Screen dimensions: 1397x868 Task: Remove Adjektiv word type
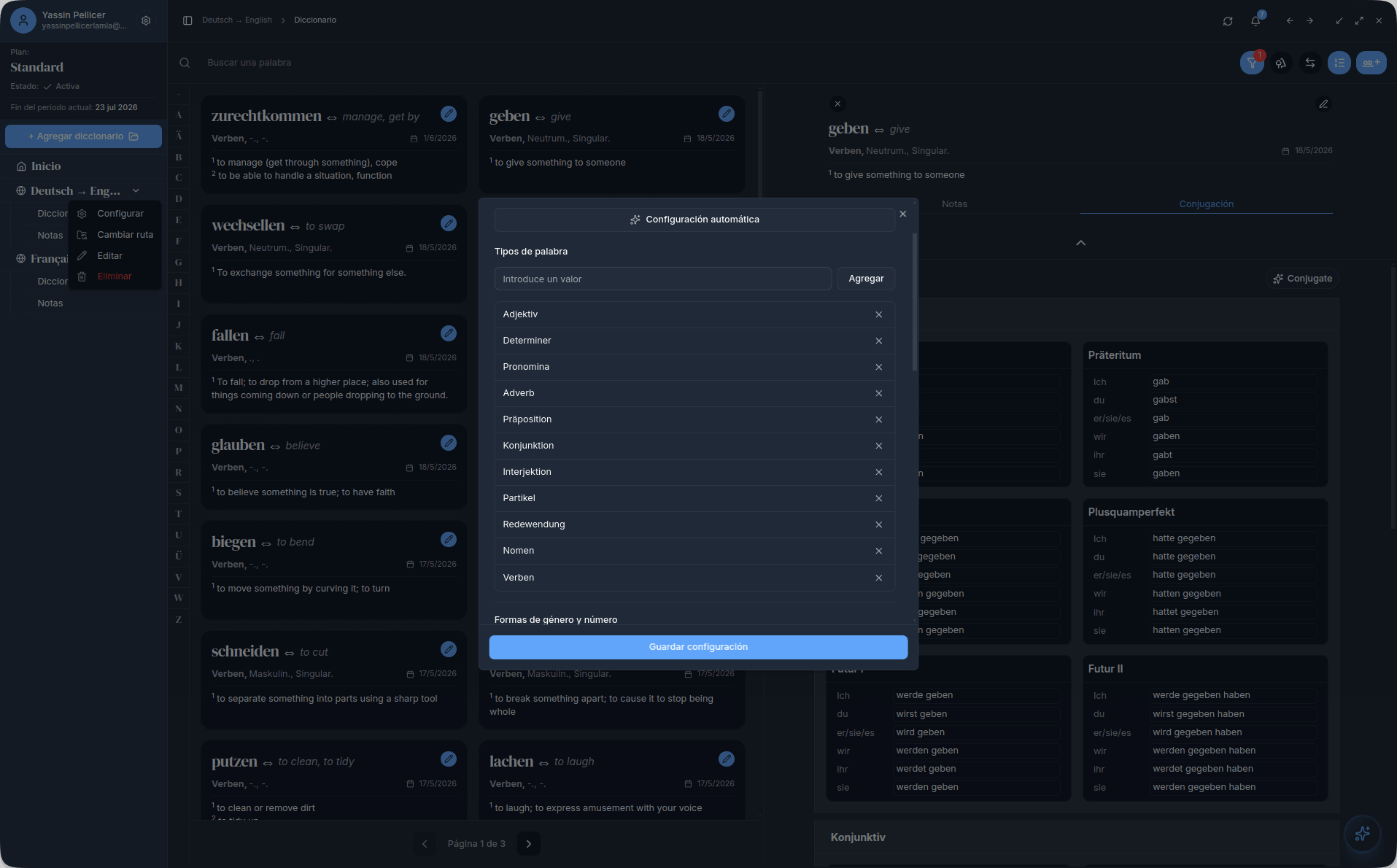click(x=879, y=315)
